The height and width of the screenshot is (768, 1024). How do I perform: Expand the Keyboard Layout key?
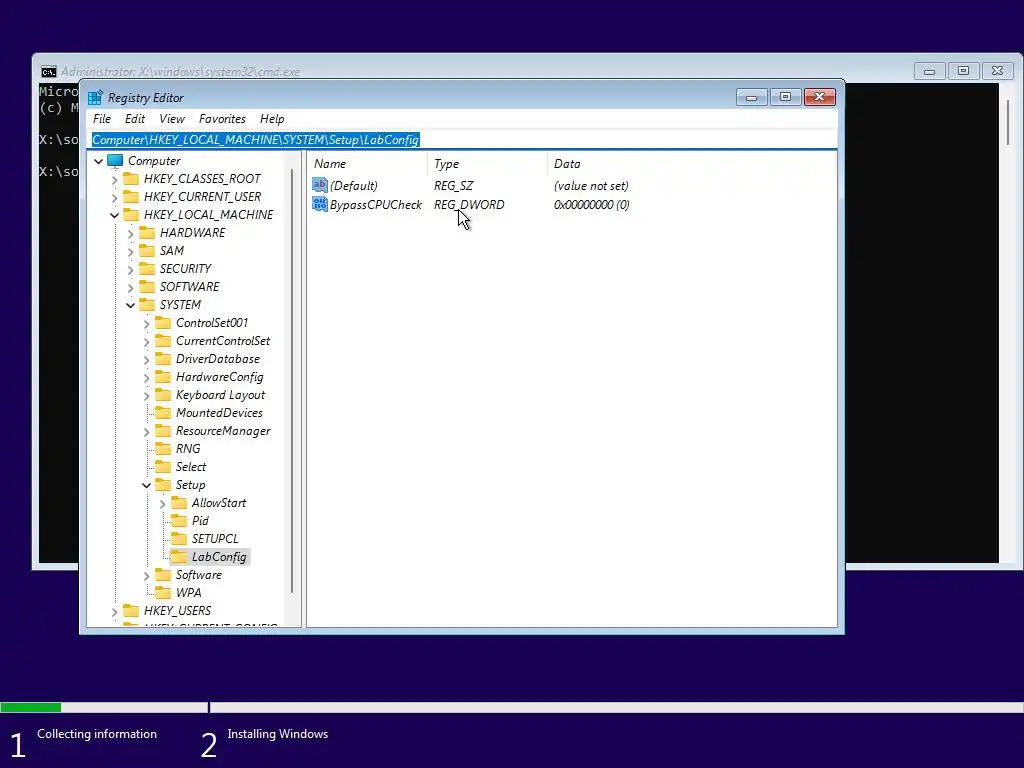click(x=146, y=396)
